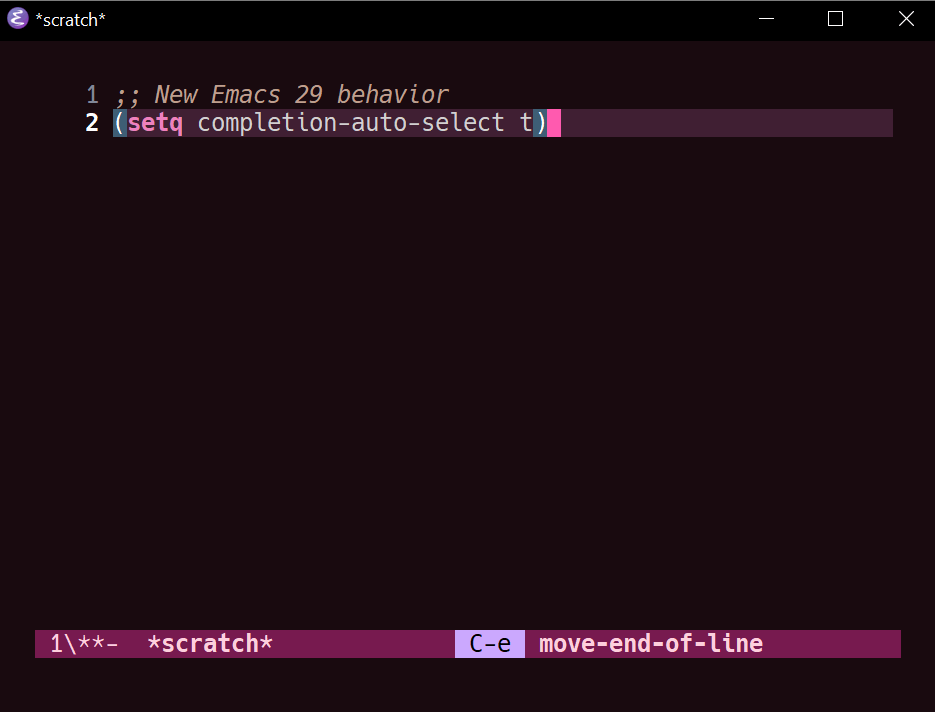Maximize the Emacs window
This screenshot has height=712, width=935.
point(835,19)
